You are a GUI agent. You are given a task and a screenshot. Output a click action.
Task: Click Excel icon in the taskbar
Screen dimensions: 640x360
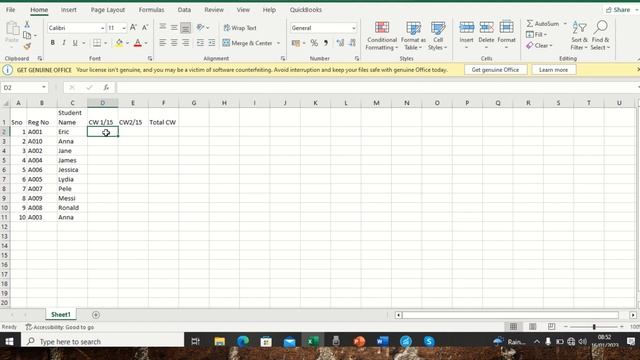[x=313, y=341]
